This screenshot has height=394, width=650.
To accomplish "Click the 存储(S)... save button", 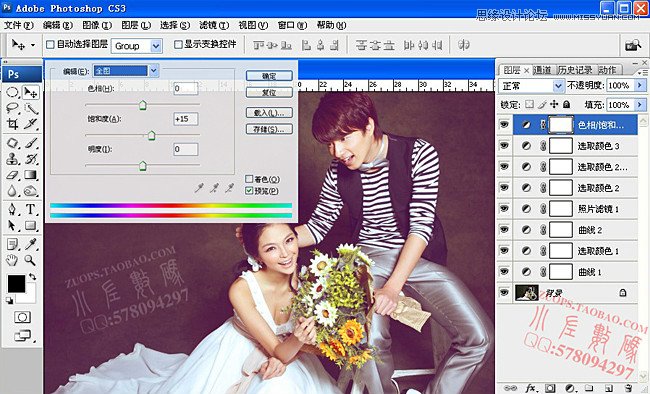I will (x=269, y=129).
